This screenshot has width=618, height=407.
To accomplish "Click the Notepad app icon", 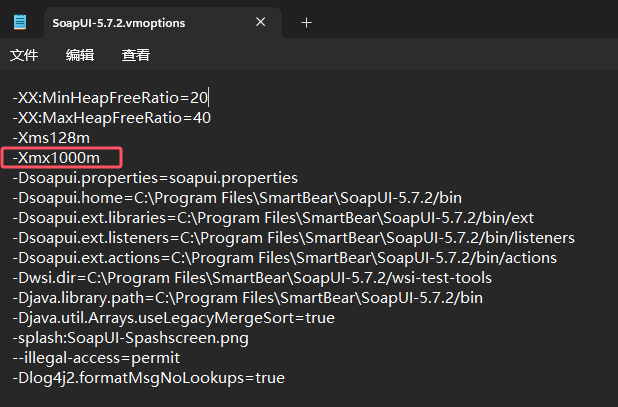I will [20, 22].
